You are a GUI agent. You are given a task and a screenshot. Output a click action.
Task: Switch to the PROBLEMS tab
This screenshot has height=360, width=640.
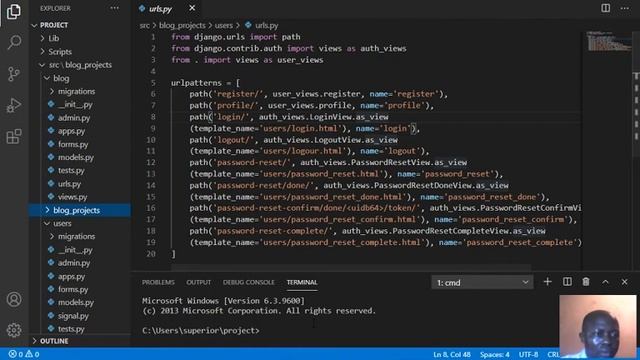158,282
